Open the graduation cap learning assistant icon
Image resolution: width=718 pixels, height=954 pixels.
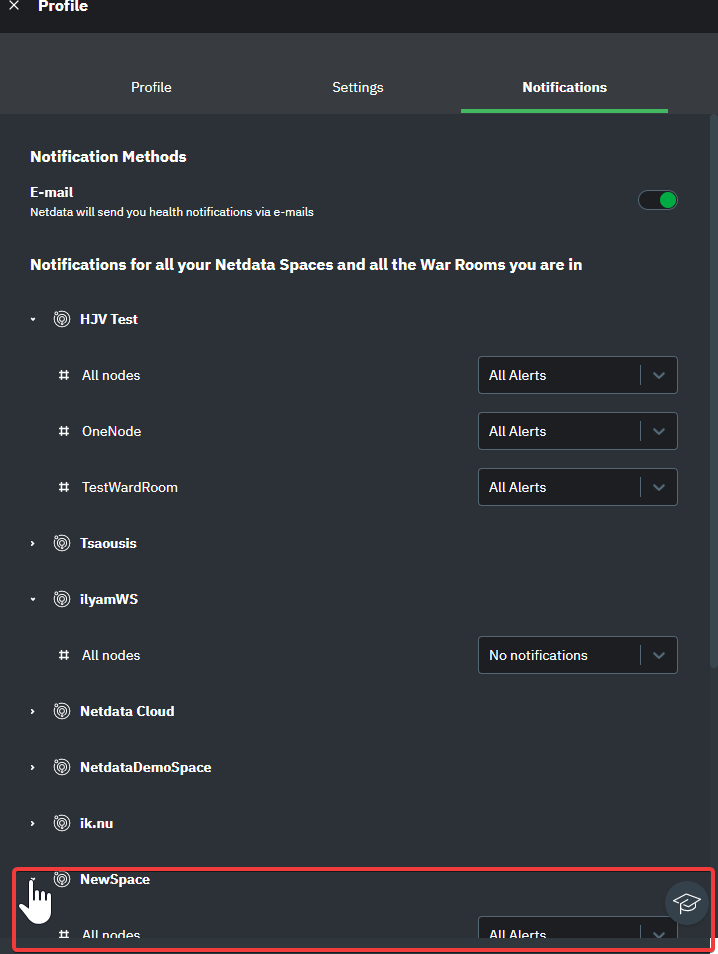click(x=686, y=903)
